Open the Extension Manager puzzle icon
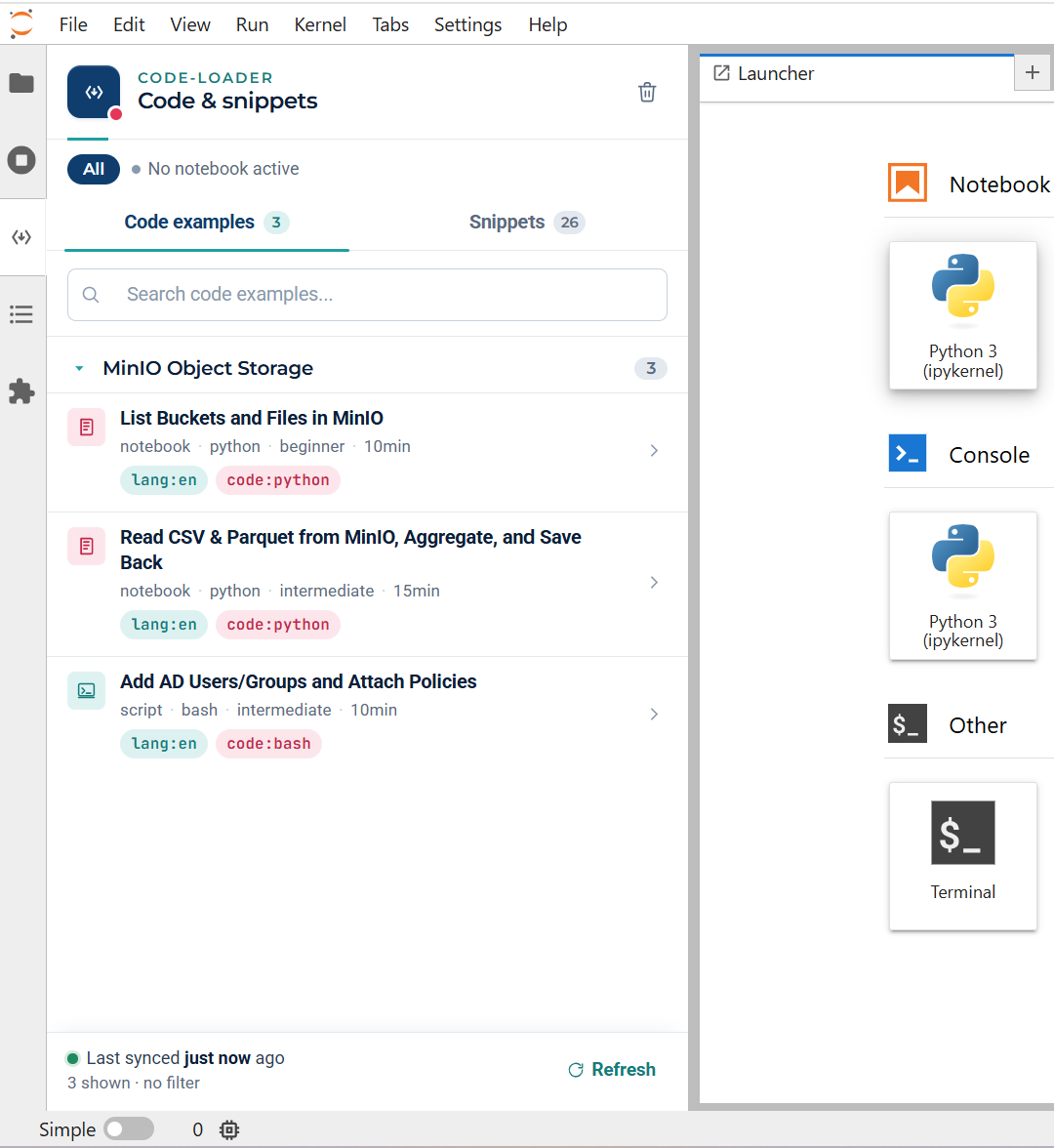This screenshot has width=1054, height=1148. pyautogui.click(x=21, y=391)
